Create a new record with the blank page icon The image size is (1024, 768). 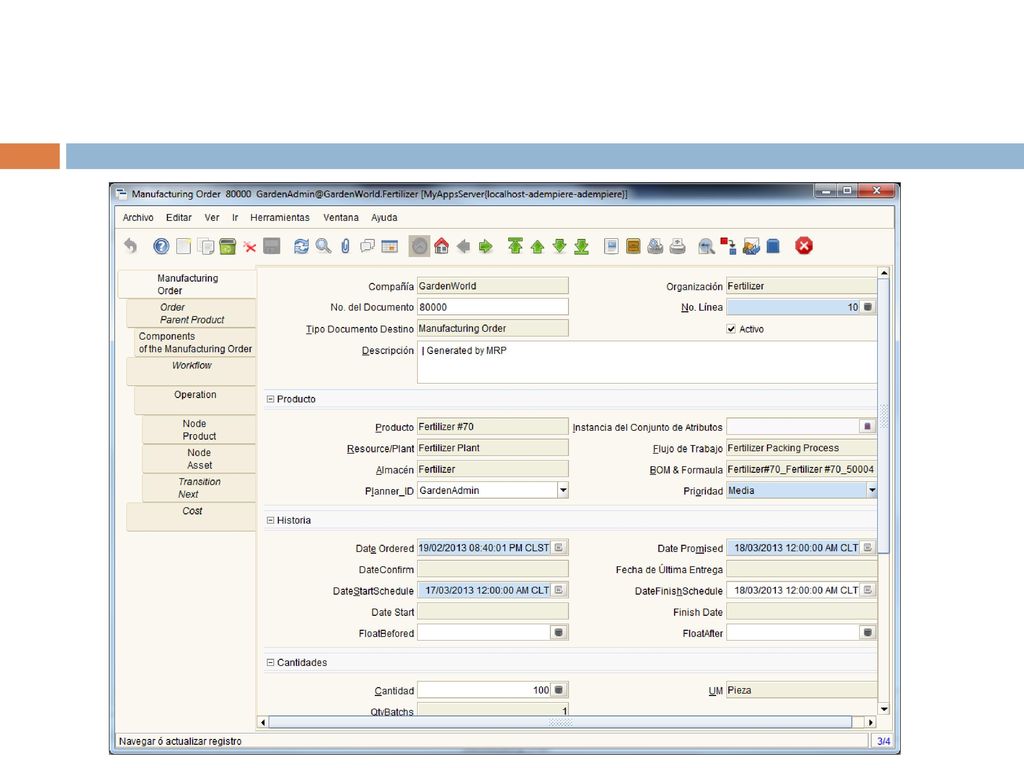[x=184, y=246]
